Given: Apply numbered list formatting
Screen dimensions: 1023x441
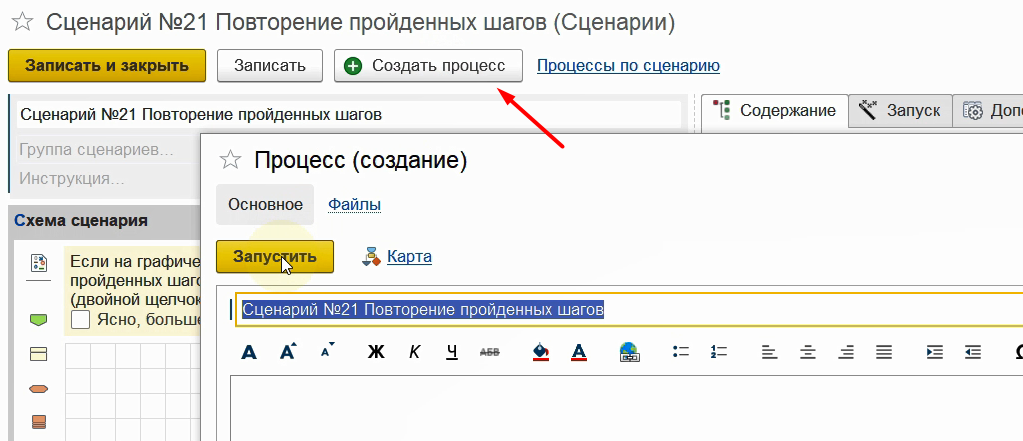Looking at the screenshot, I should [x=718, y=352].
